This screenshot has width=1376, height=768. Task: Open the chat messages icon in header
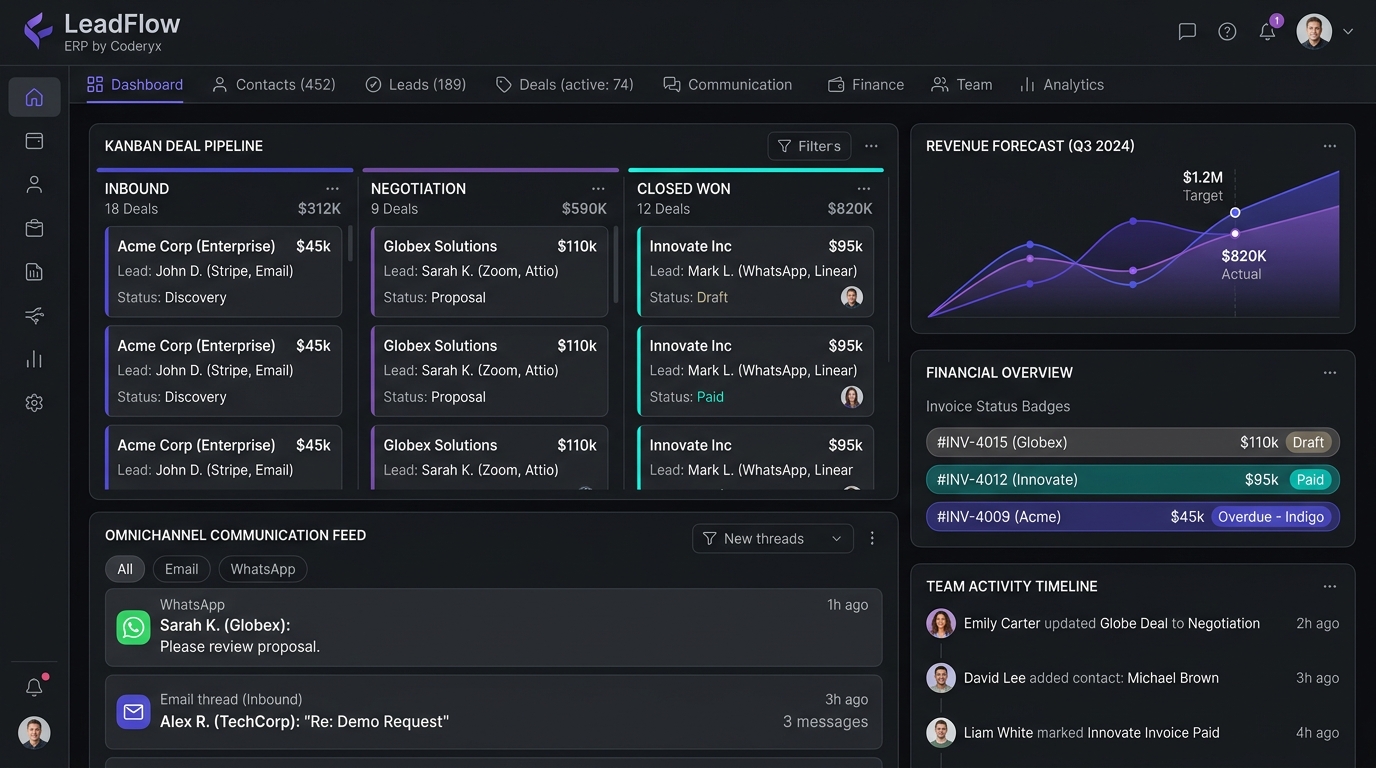pos(1187,31)
